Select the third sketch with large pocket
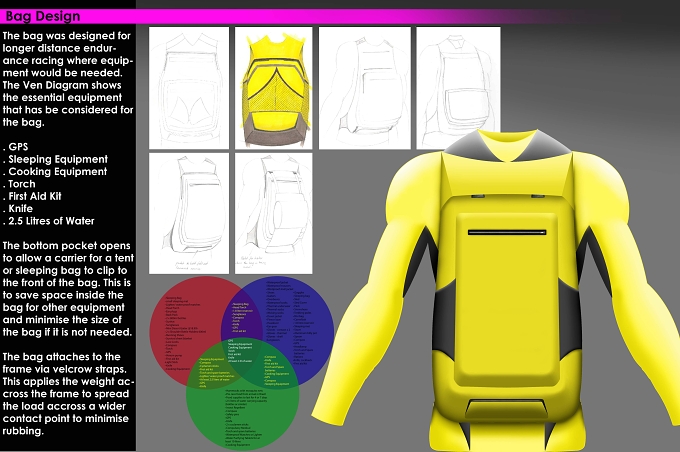 pyautogui.click(x=365, y=88)
